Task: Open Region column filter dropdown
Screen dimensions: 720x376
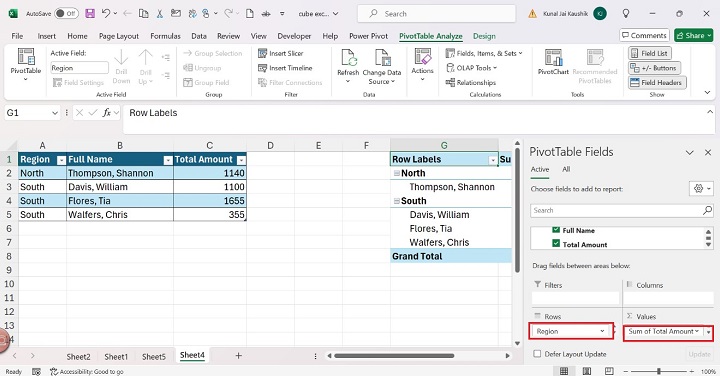Action: pyautogui.click(x=61, y=160)
